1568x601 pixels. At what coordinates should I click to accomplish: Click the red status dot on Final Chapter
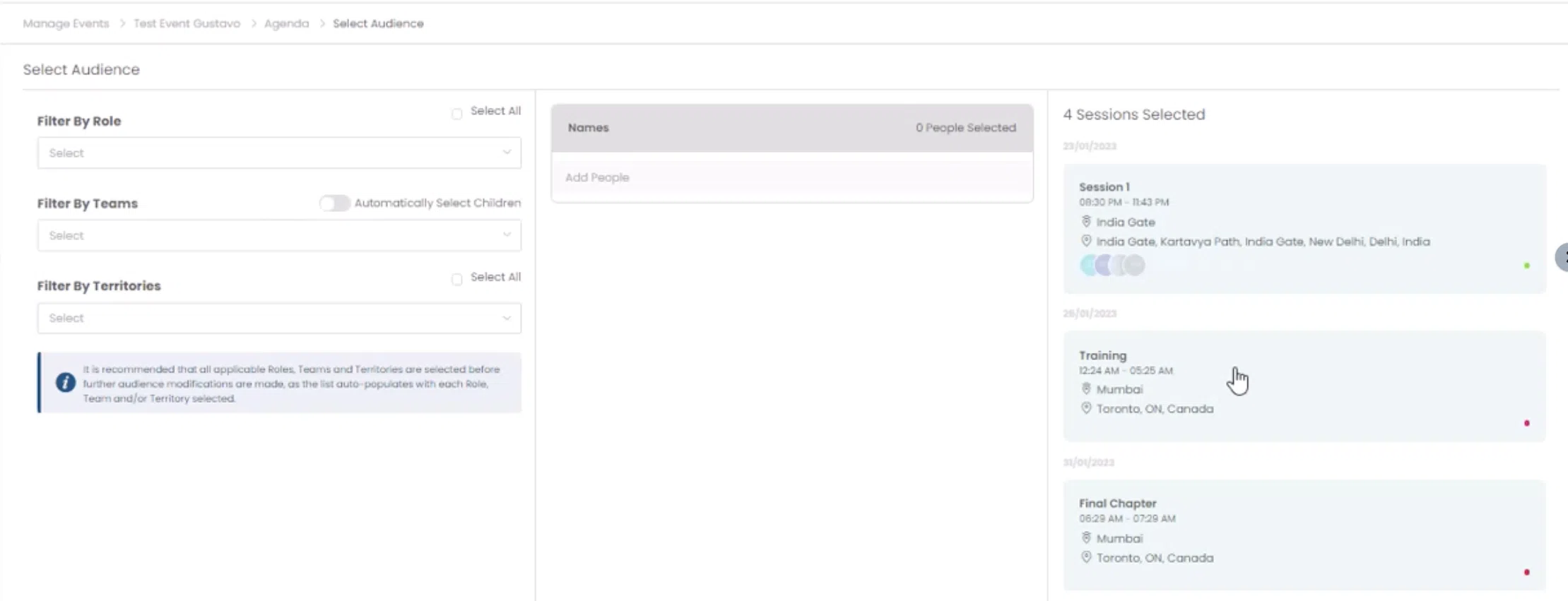1526,572
